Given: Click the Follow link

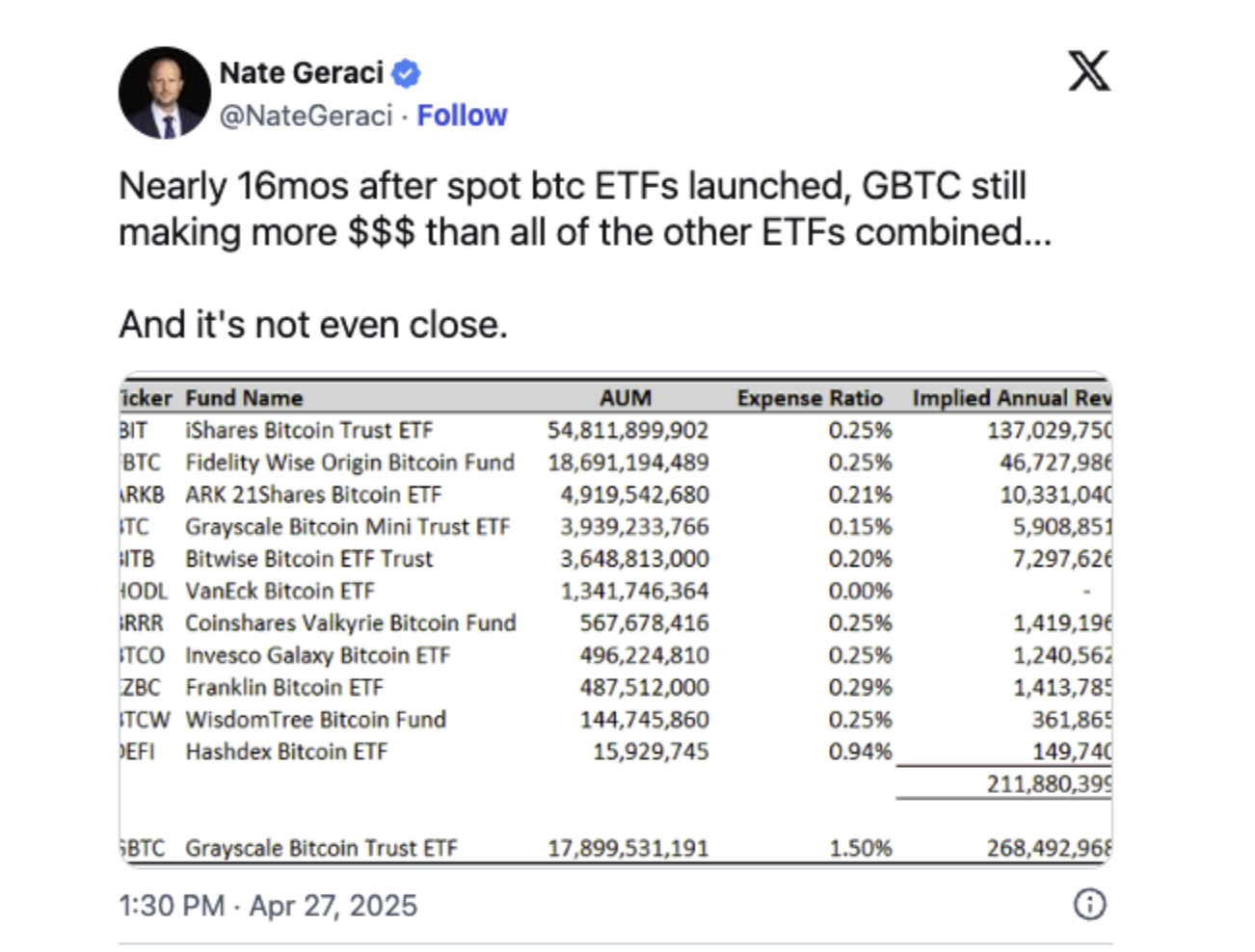Looking at the screenshot, I should pos(462,115).
